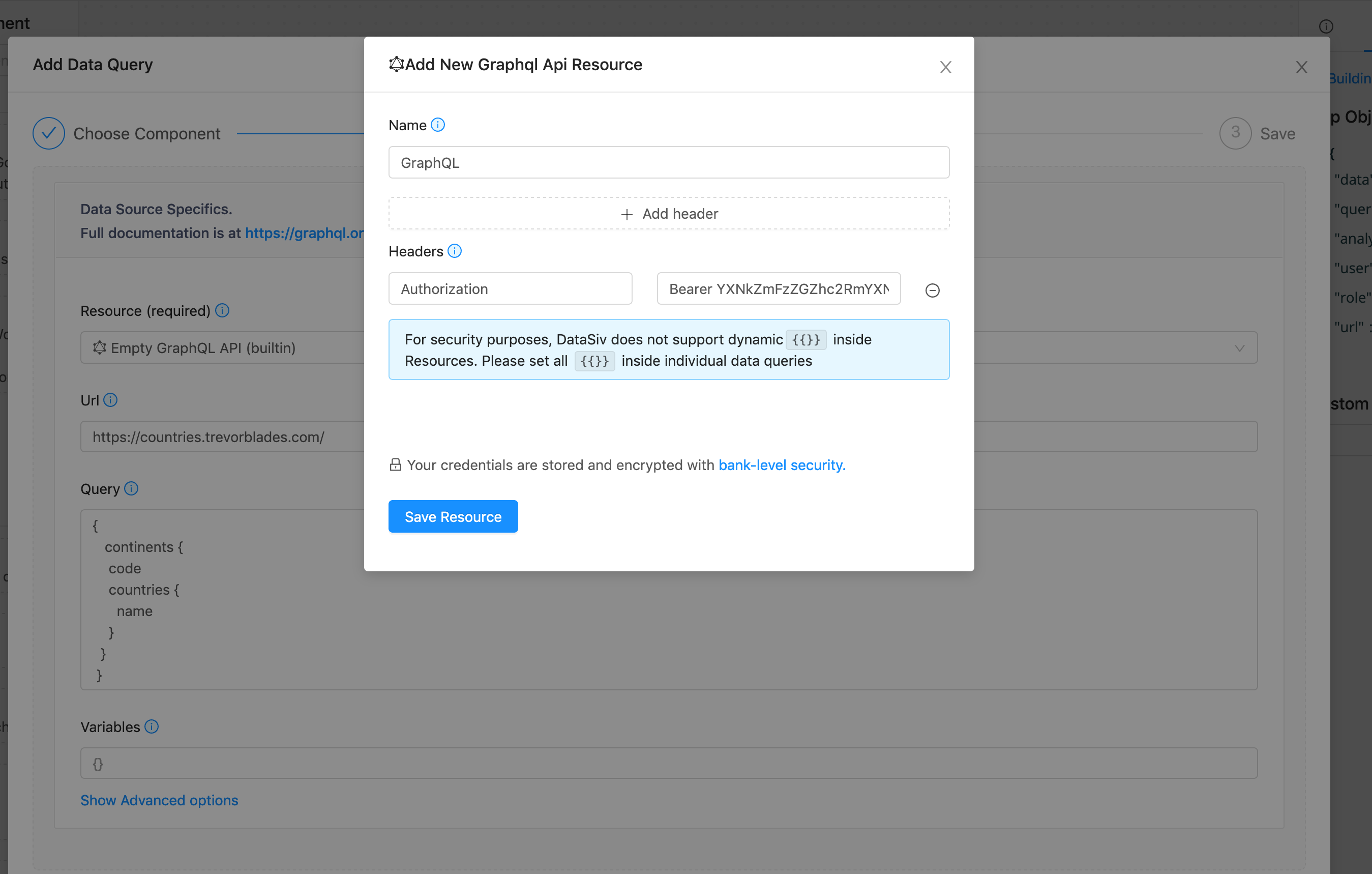Click the info icon in the top right corner
1372x874 pixels.
tap(1326, 26)
